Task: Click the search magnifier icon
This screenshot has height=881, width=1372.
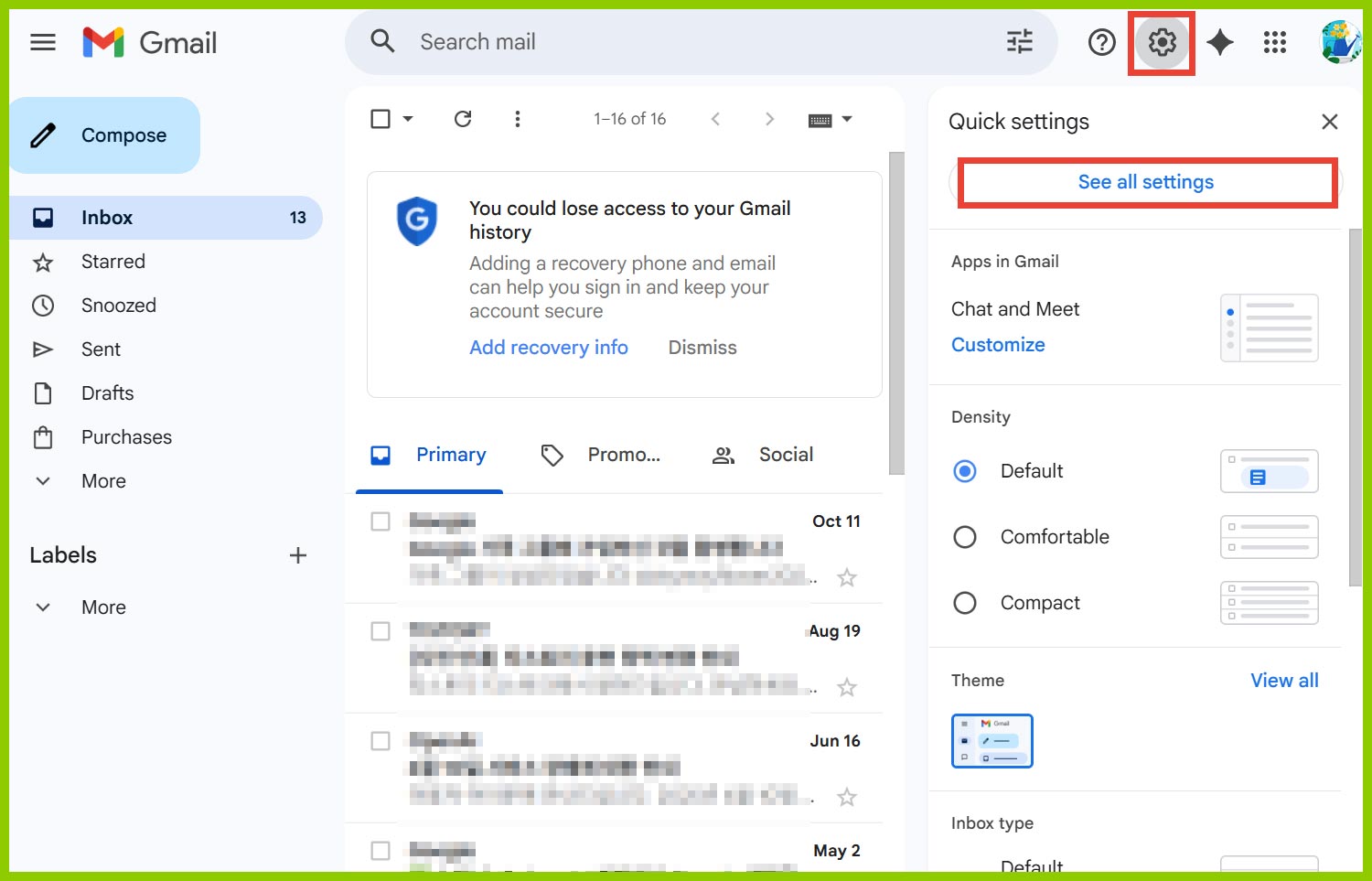Action: (382, 41)
